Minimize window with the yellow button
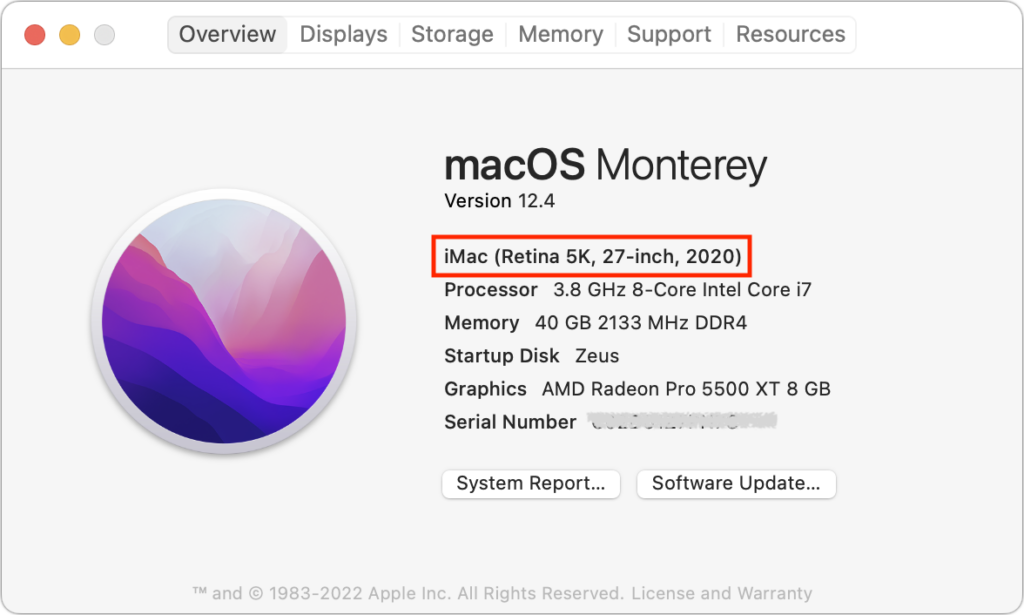The width and height of the screenshot is (1024, 615). coord(69,35)
